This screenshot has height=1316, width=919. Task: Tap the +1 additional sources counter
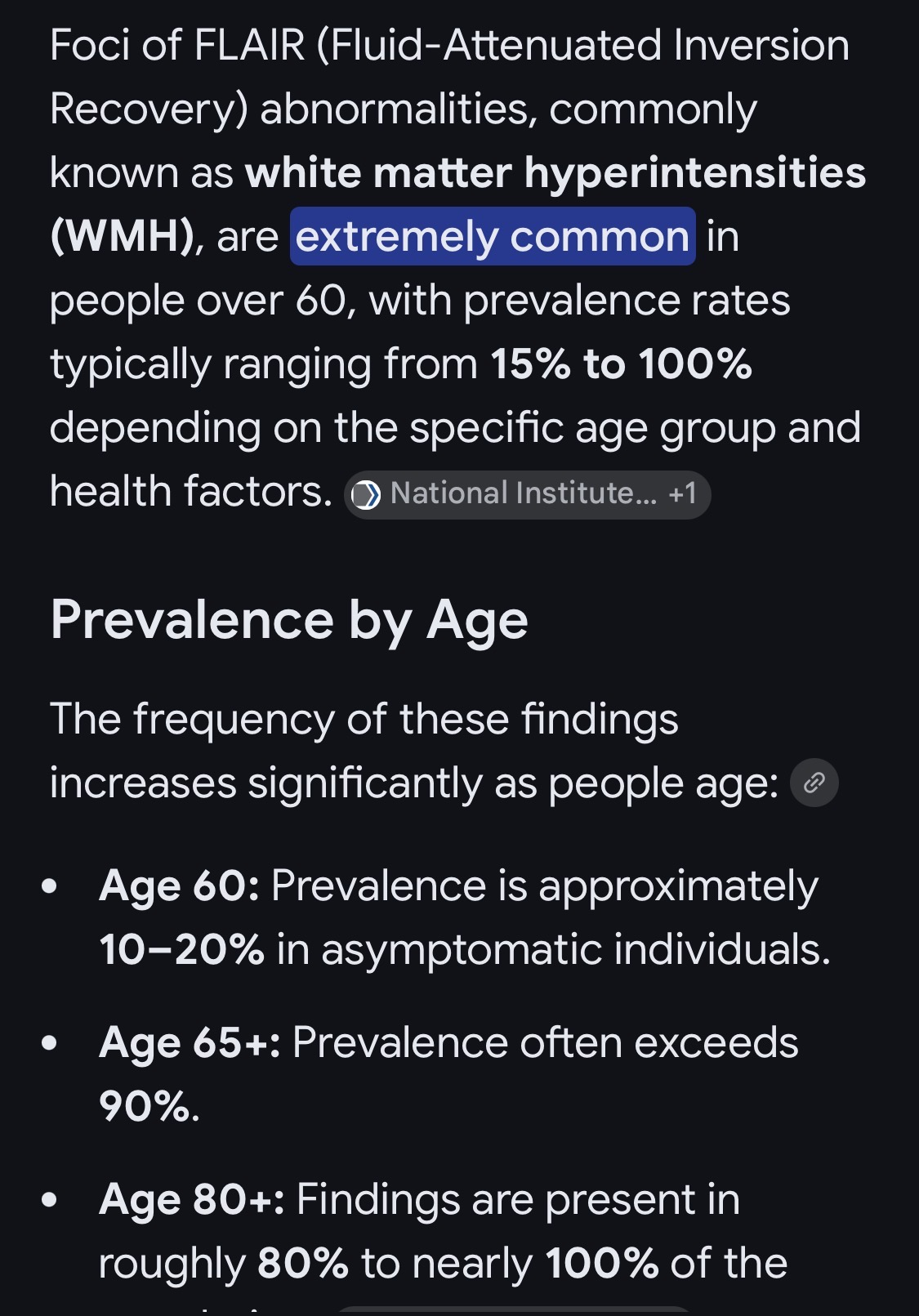[682, 494]
